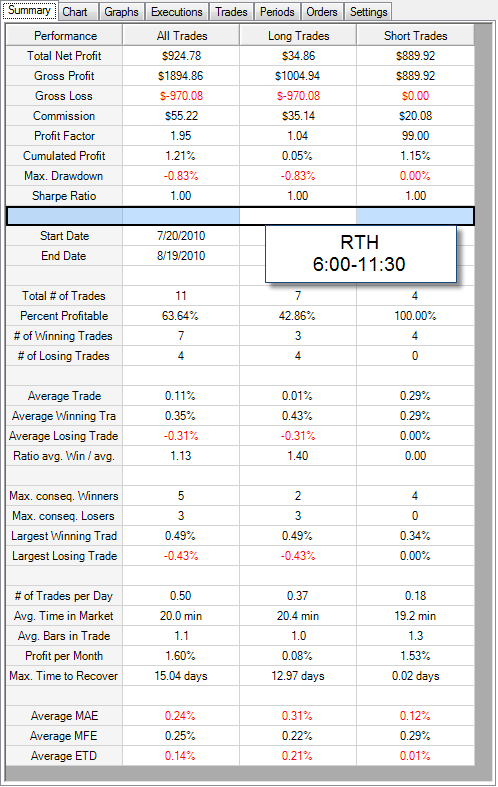Select the Total Net Profit row label
Screen dimensions: 498x787
coord(64,56)
